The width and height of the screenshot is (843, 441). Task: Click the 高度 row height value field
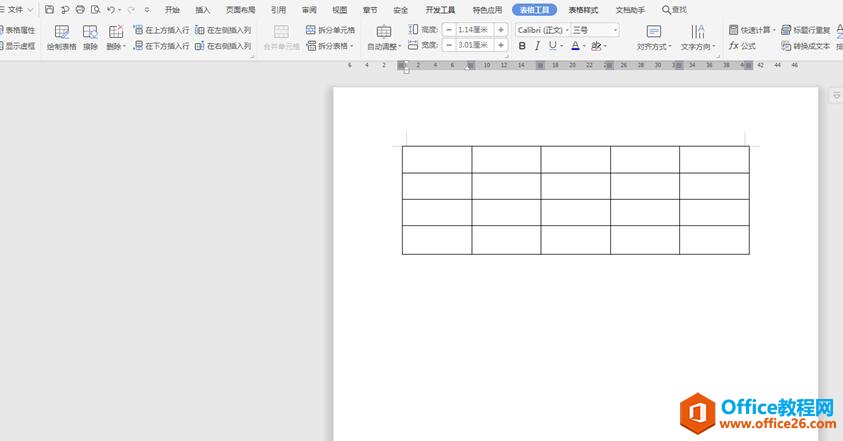475,30
